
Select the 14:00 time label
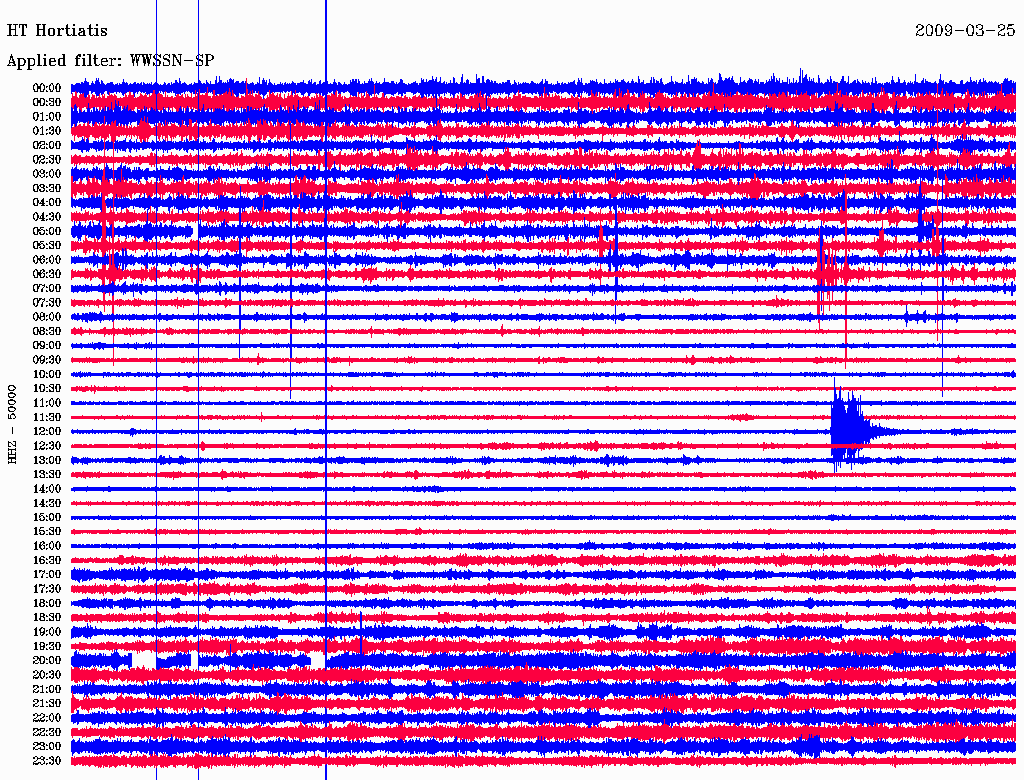click(x=47, y=489)
